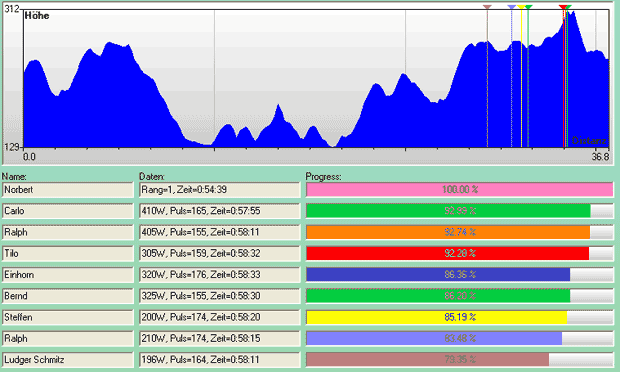
Task: Select the light blue triangle marker above chart
Action: tap(512, 7)
